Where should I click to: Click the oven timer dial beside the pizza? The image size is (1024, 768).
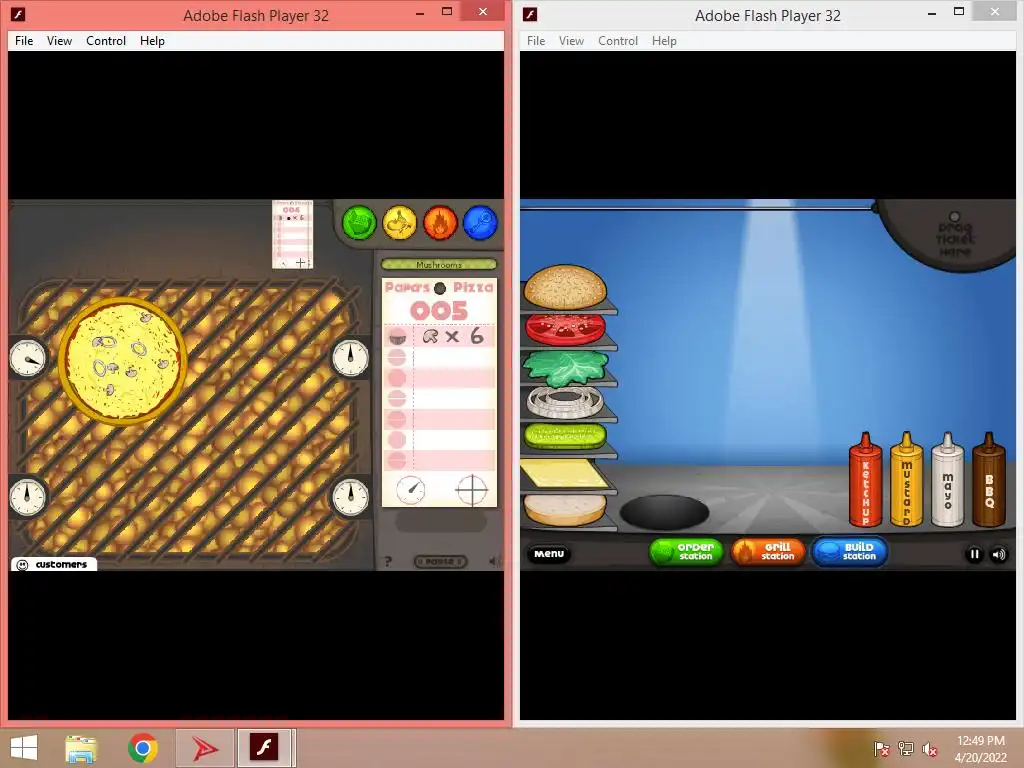point(28,358)
